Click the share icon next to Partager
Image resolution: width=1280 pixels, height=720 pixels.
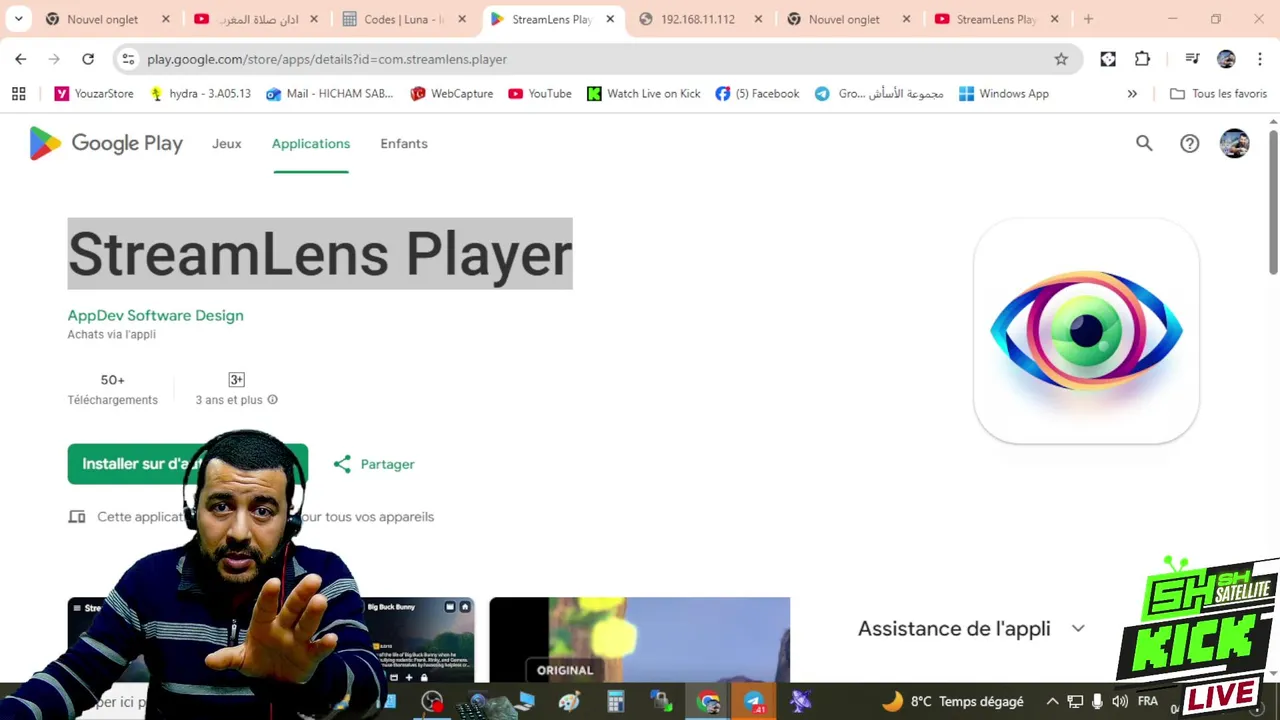pos(342,464)
